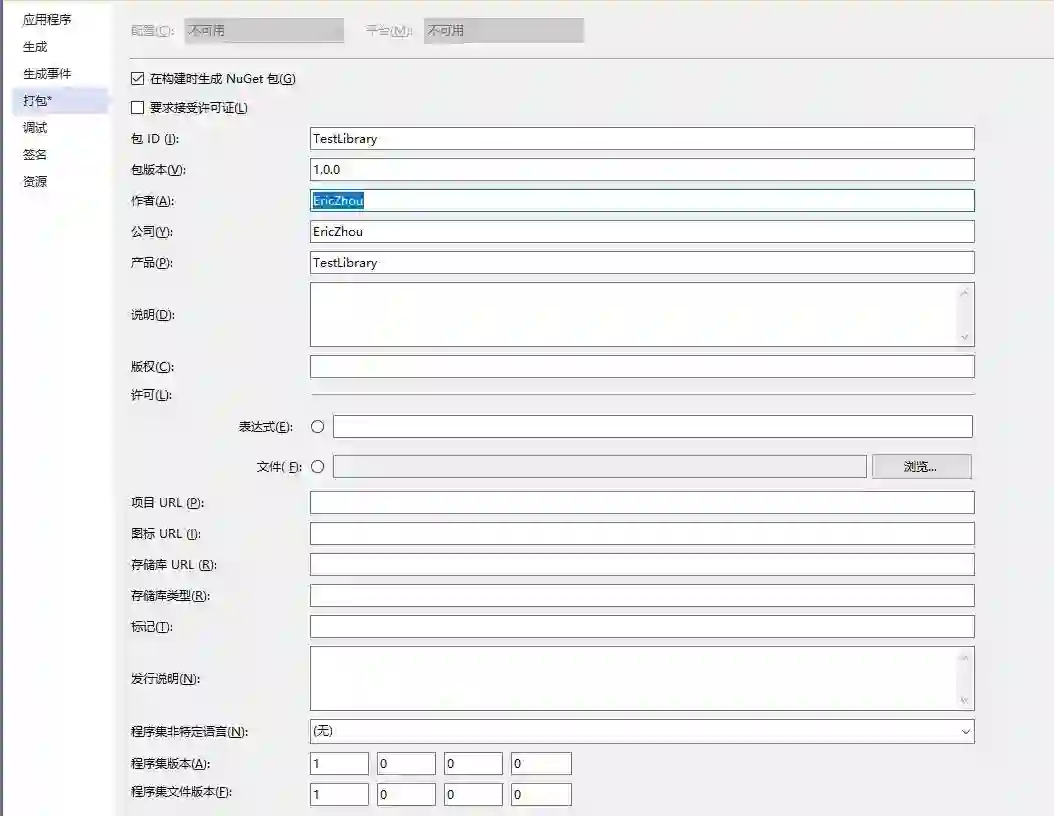Click the fourth 程序集版本 number box
Viewport: 1054px width, 816px height.
[x=541, y=764]
